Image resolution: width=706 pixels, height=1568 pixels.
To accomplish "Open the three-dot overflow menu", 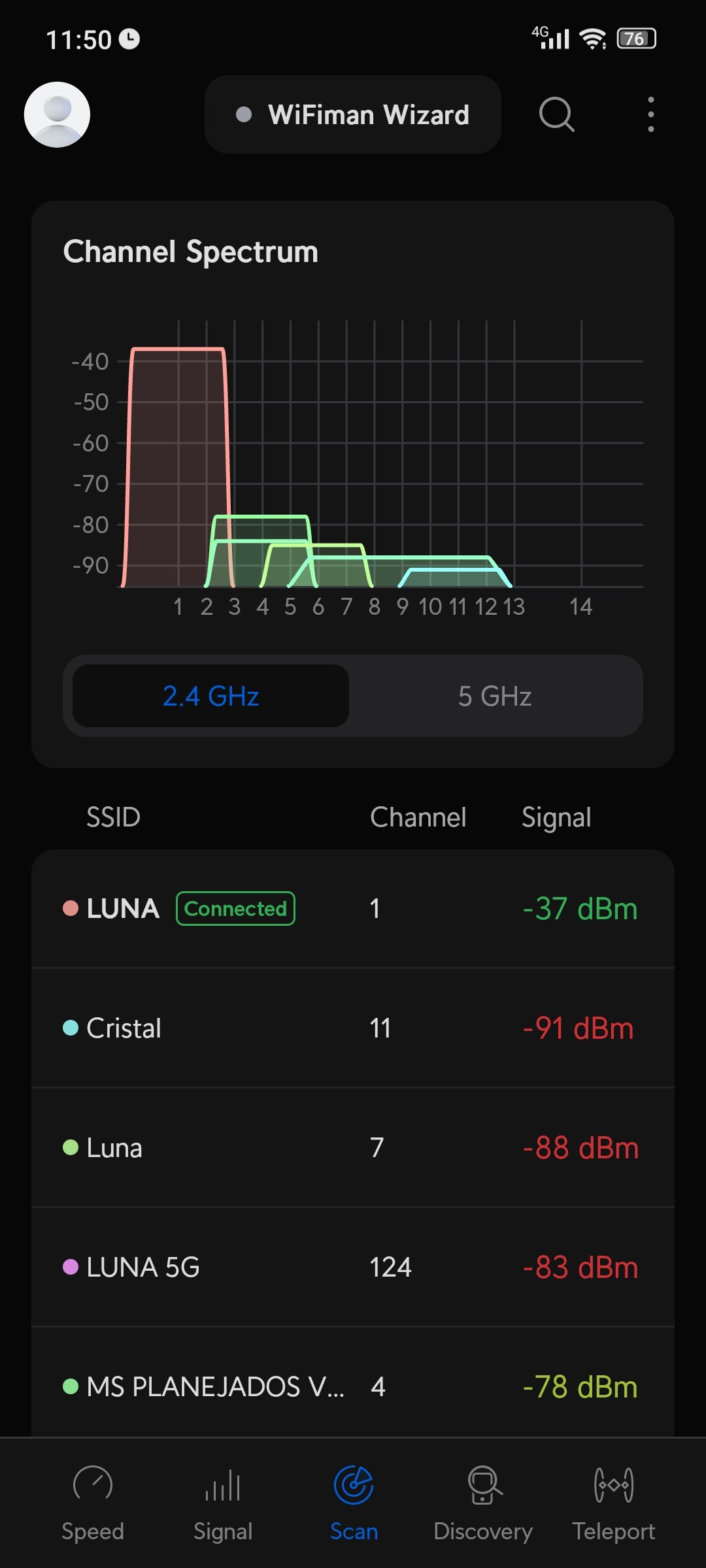I will coord(650,114).
